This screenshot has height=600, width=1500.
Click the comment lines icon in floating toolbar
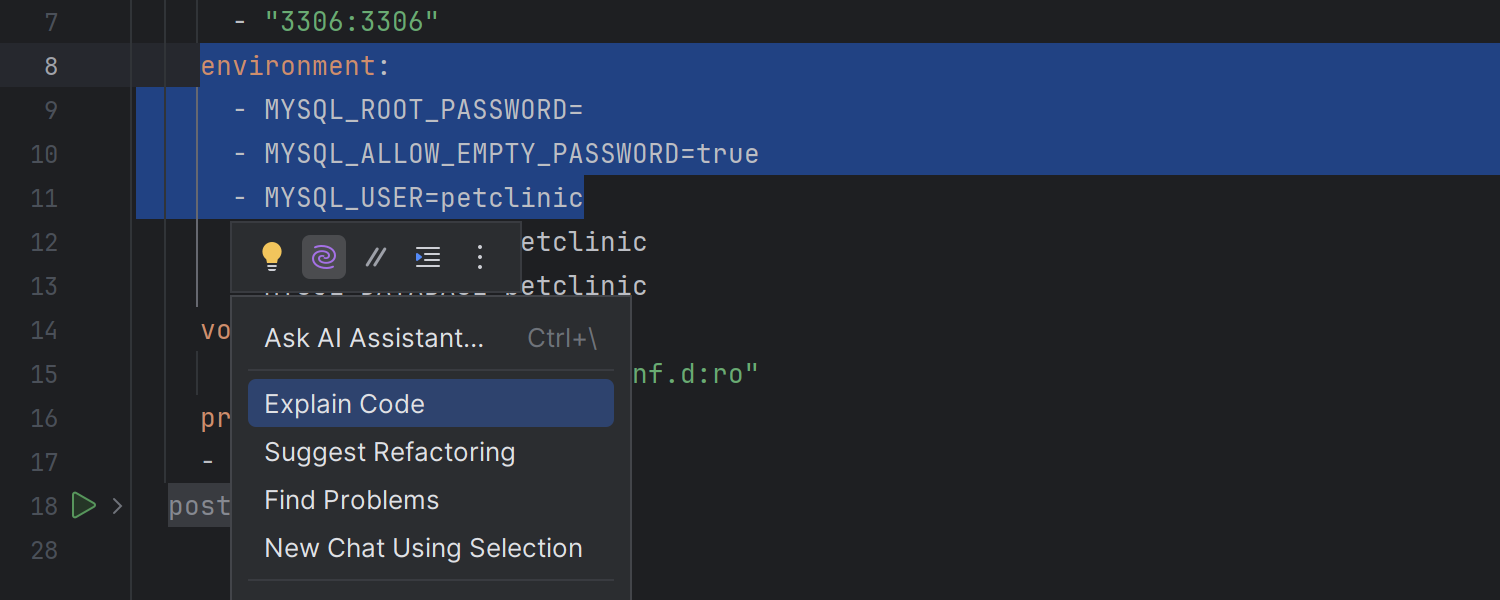(376, 257)
